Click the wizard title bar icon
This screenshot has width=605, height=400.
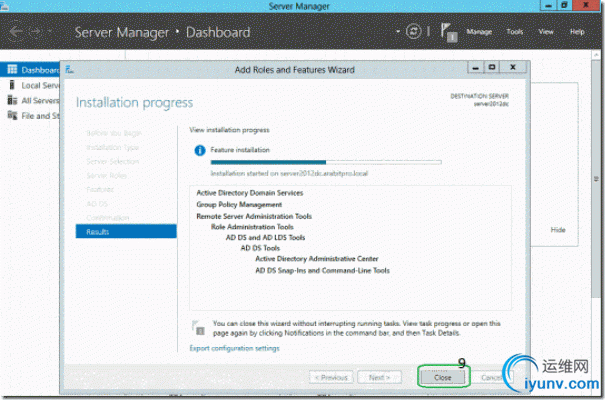coord(69,69)
